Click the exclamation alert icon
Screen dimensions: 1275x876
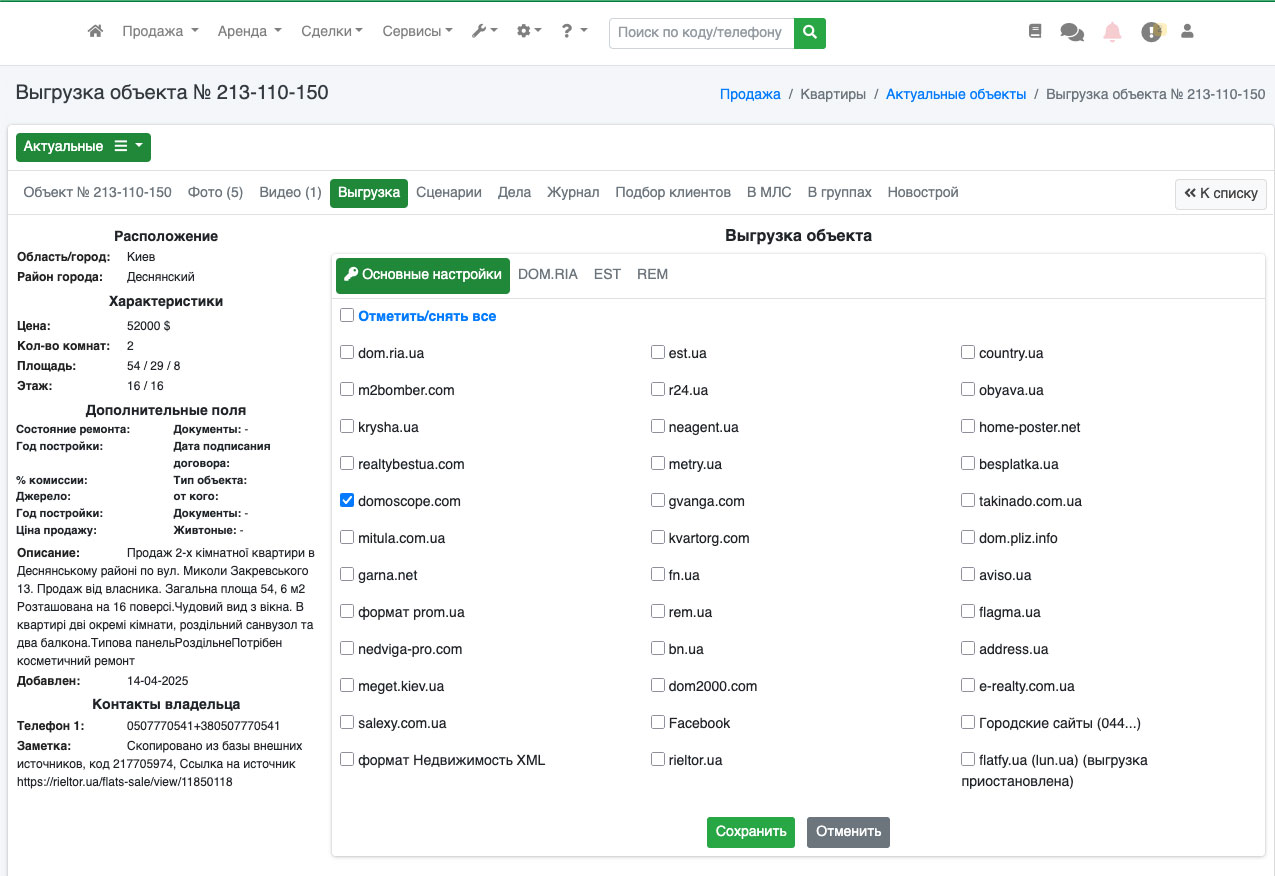point(1152,32)
